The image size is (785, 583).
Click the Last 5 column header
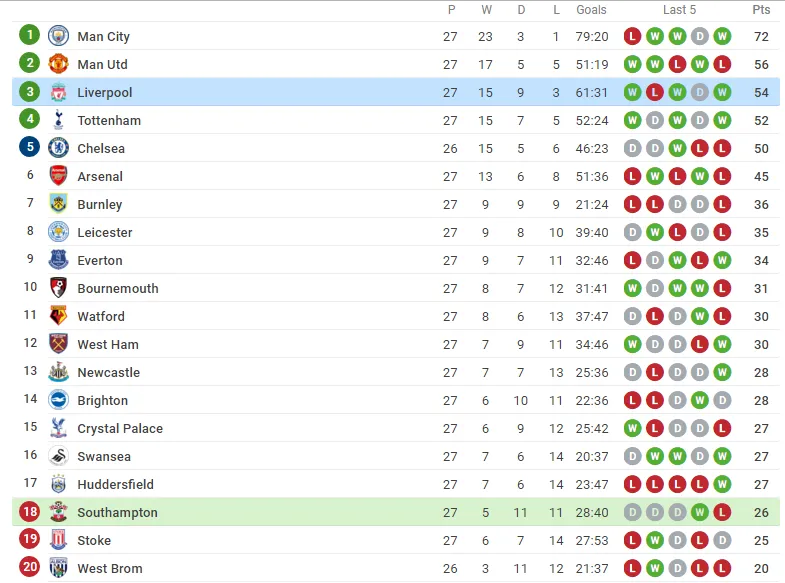click(679, 10)
